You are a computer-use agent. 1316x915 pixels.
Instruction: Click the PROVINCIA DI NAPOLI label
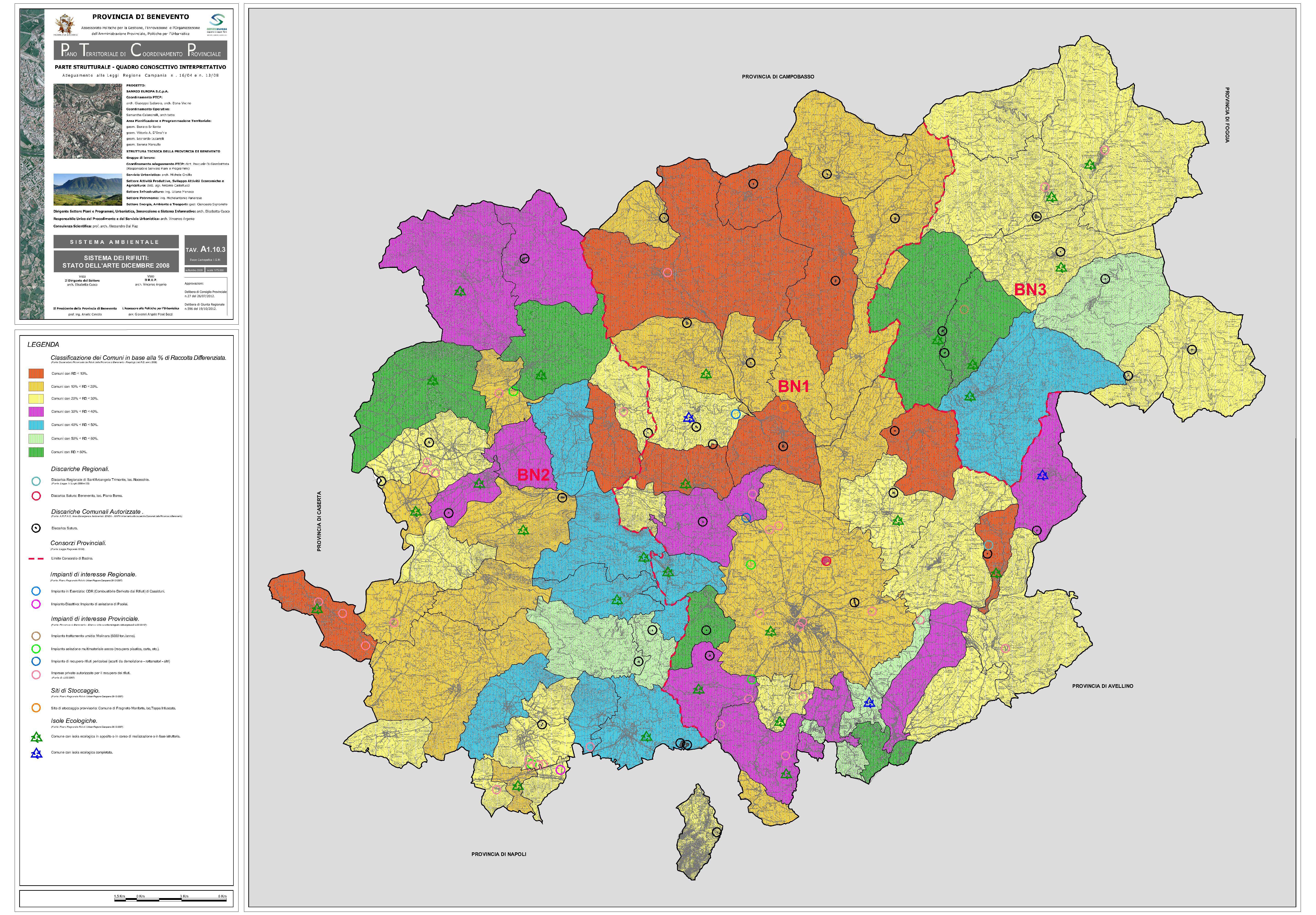coord(499,854)
